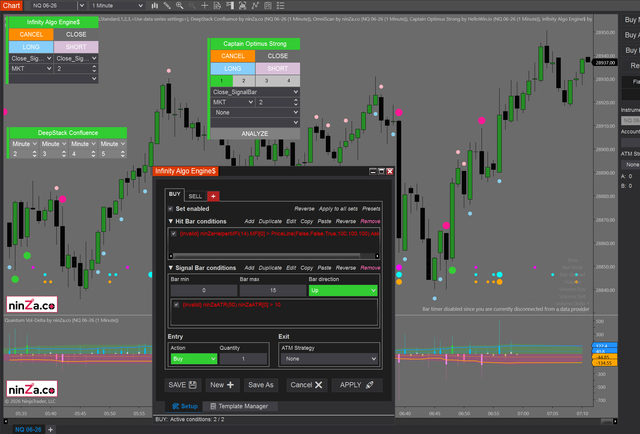Switch to the SELL tab
Image resolution: width=640 pixels, height=434 pixels.
point(195,196)
